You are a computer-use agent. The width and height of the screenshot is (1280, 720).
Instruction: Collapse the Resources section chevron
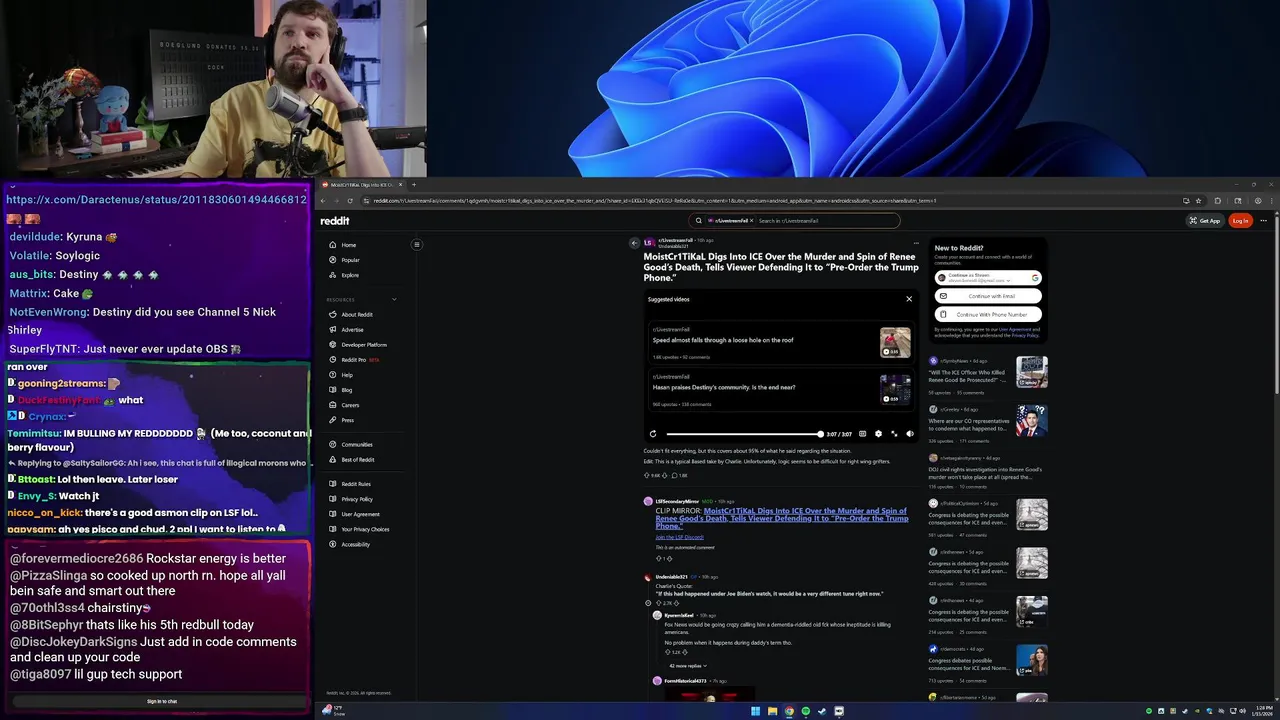point(394,300)
